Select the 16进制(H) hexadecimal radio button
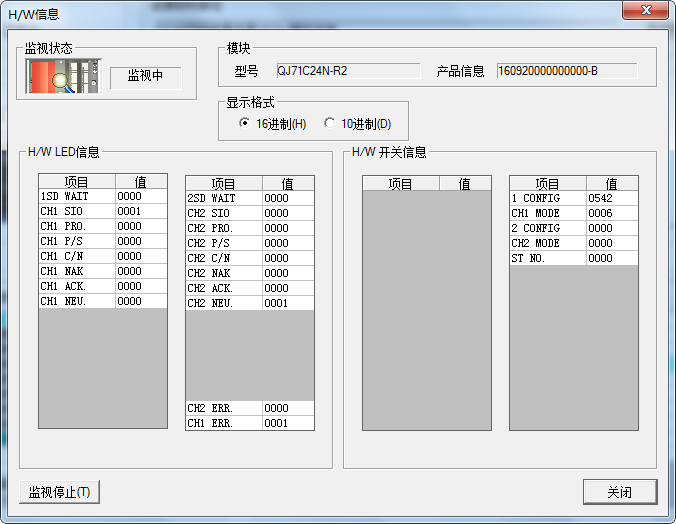 pyautogui.click(x=245, y=124)
